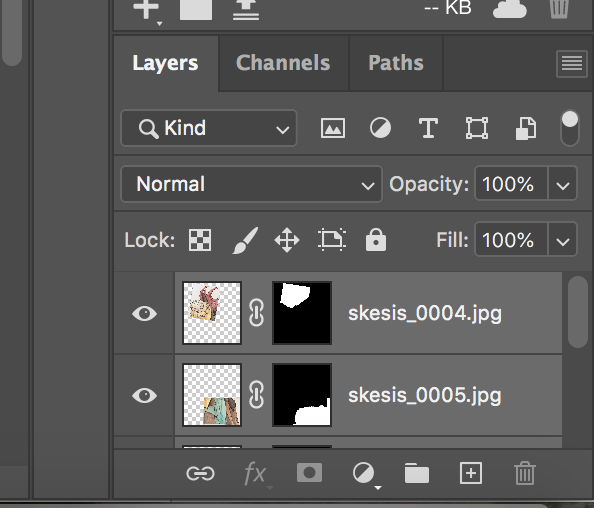Viewport: 594px width, 508px height.
Task: Hide the skesis_0004.jpg layer
Action: coord(144,313)
